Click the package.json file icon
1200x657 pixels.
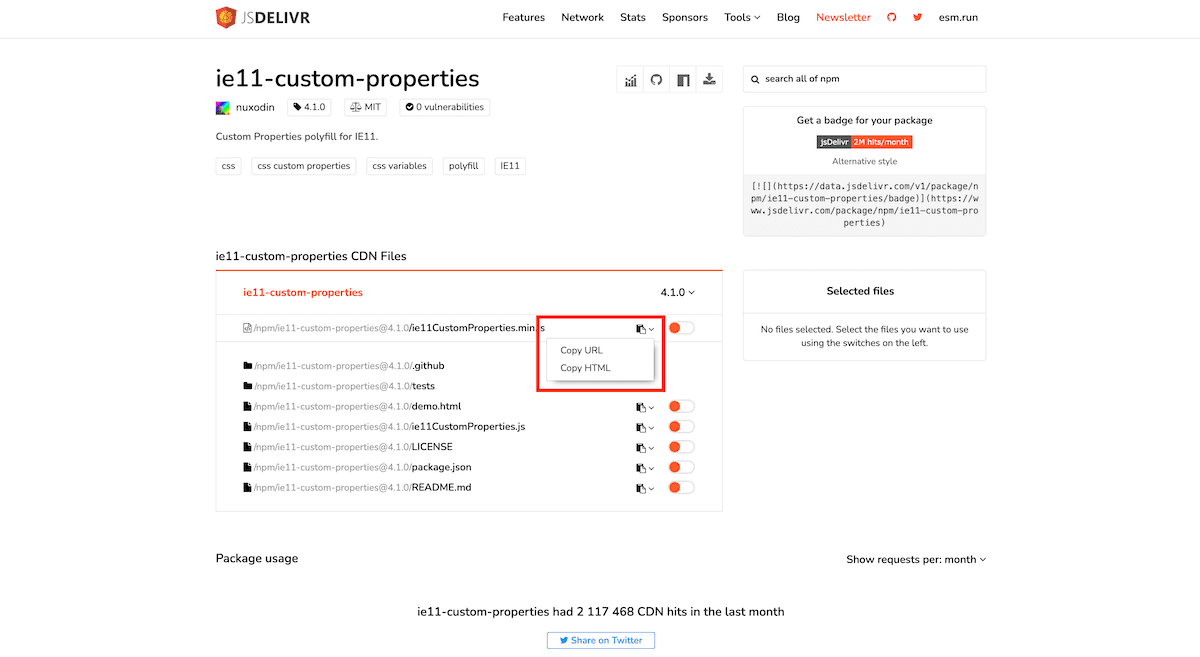pos(248,467)
